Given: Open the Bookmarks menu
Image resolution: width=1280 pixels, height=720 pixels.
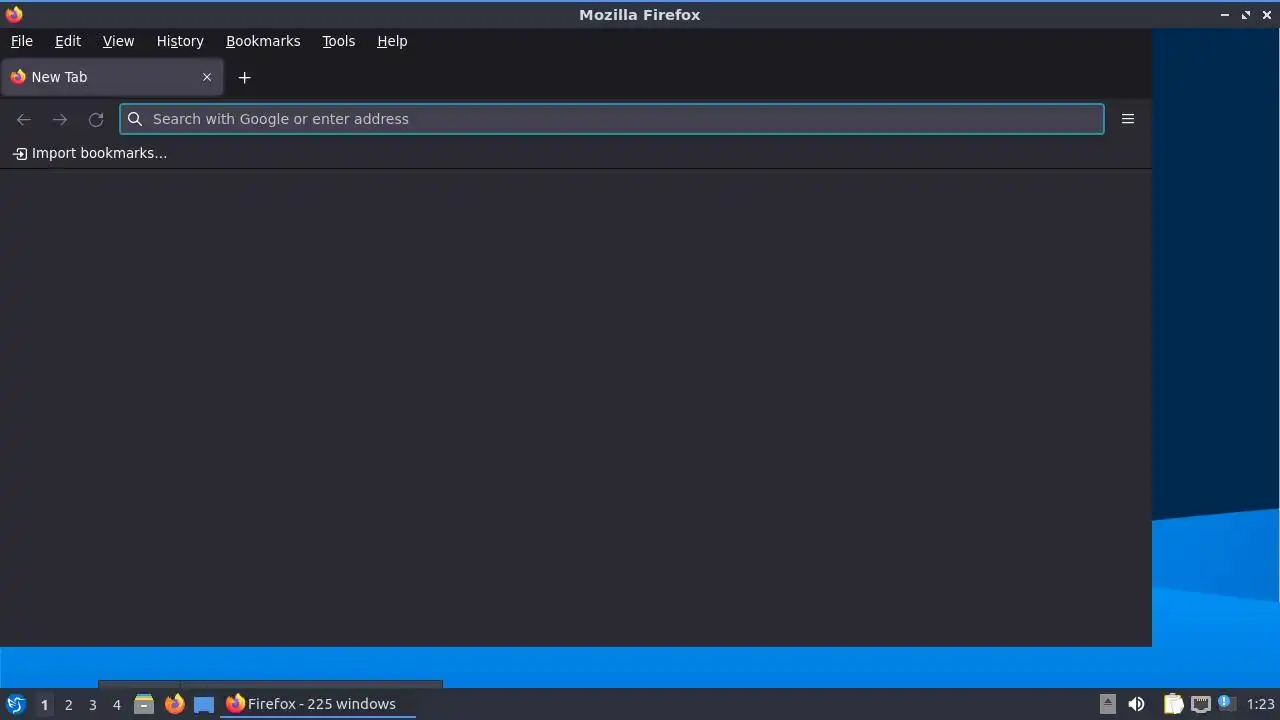Looking at the screenshot, I should pyautogui.click(x=263, y=41).
